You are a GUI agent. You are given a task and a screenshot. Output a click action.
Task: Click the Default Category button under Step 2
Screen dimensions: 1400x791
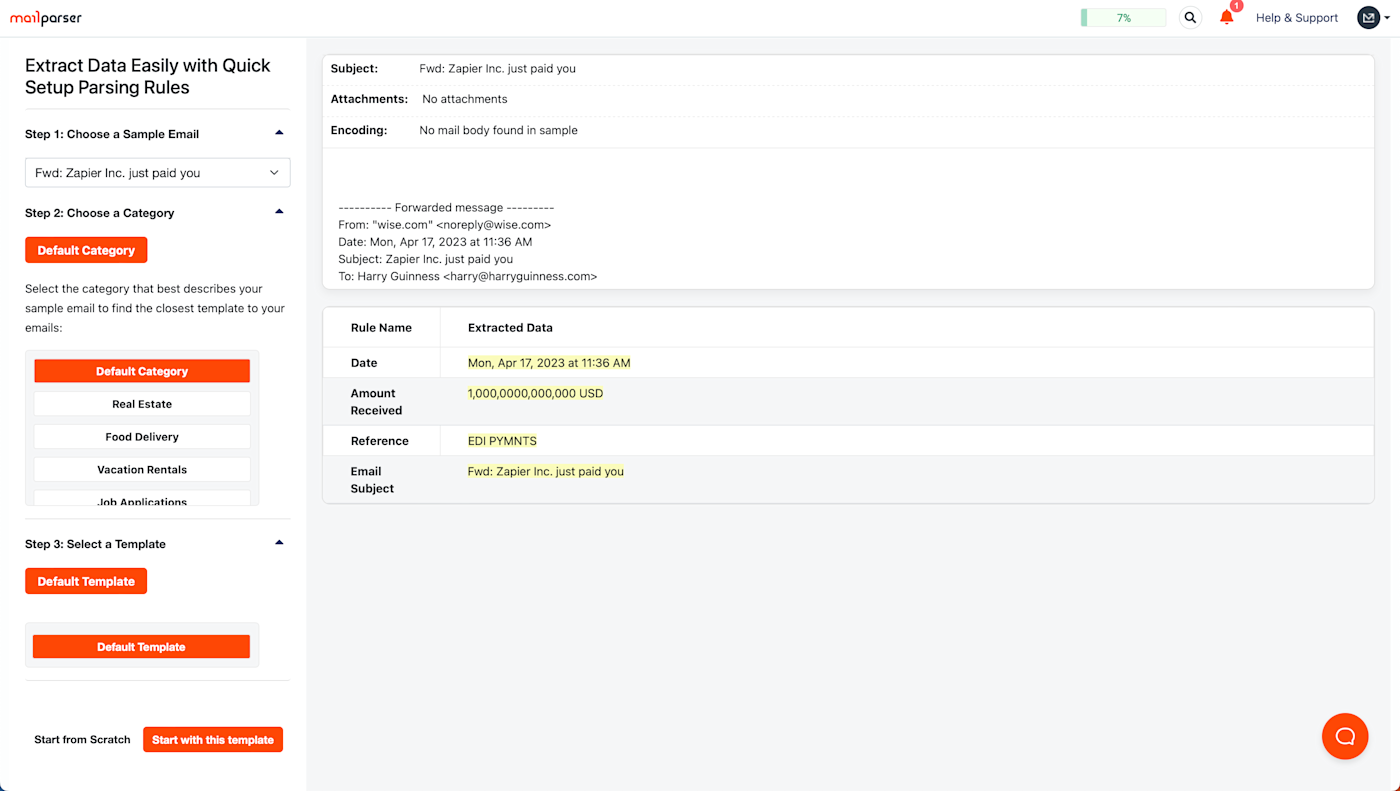86,250
